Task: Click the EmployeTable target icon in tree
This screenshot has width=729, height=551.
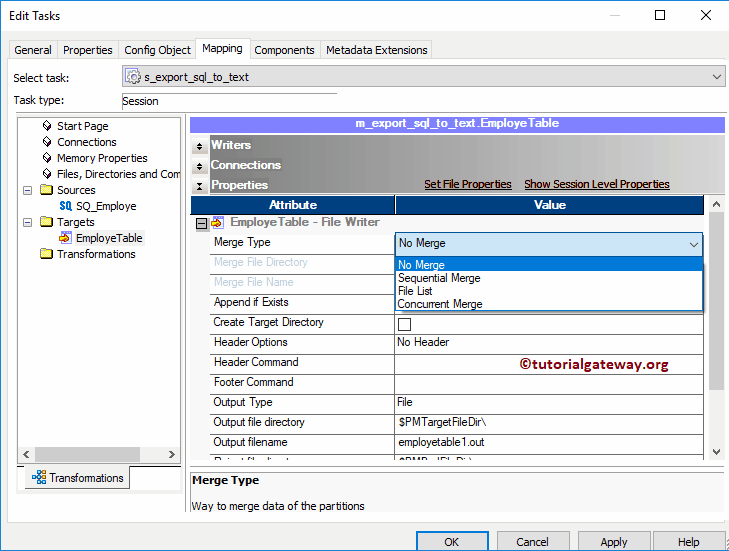Action: (66, 238)
